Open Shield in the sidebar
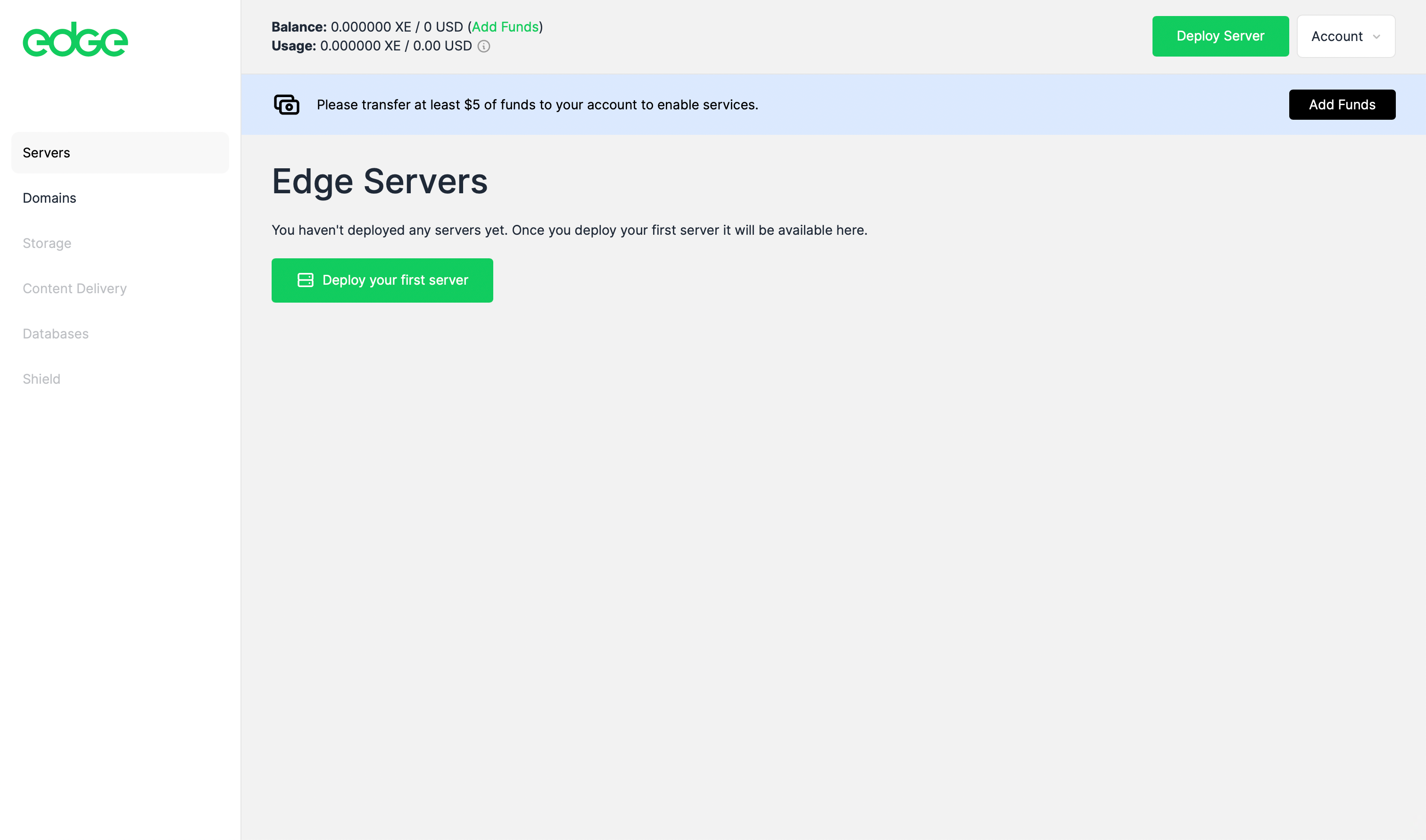This screenshot has width=1426, height=840. (x=41, y=379)
